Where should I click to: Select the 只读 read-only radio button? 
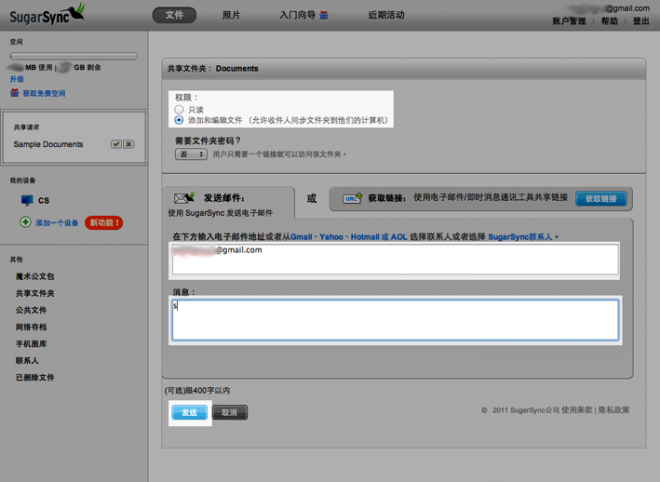[179, 109]
